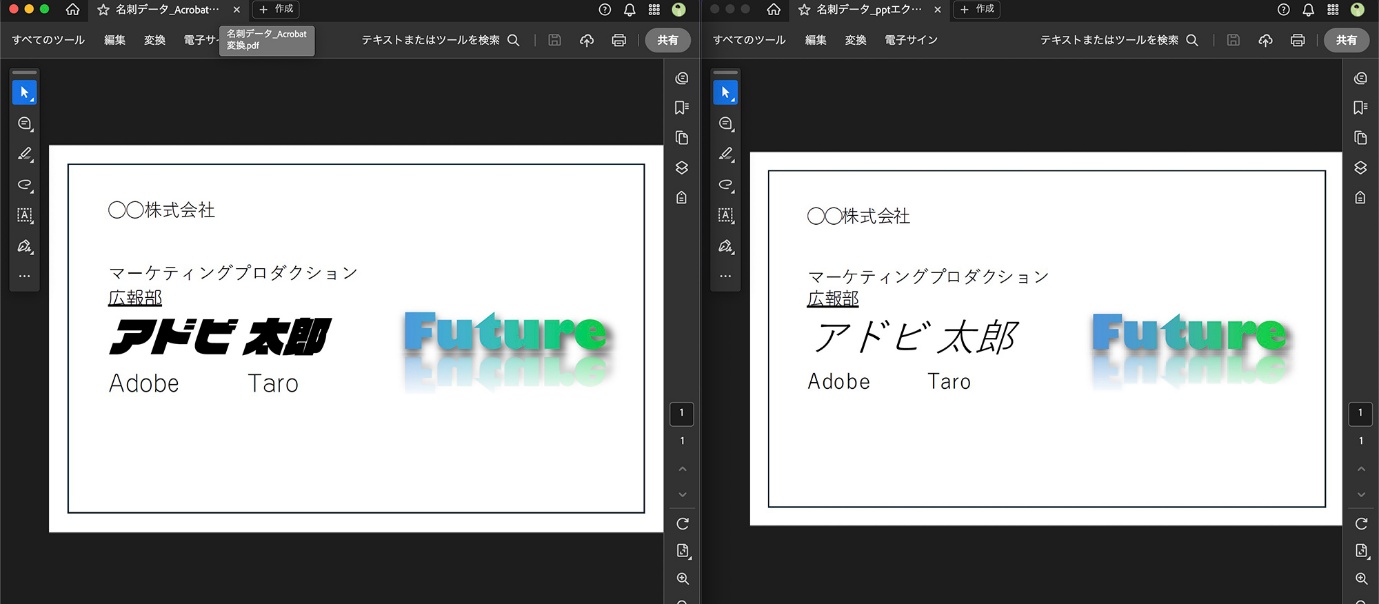Image resolution: width=1379 pixels, height=604 pixels.
Task: Save the file in left window
Action: (x=555, y=40)
